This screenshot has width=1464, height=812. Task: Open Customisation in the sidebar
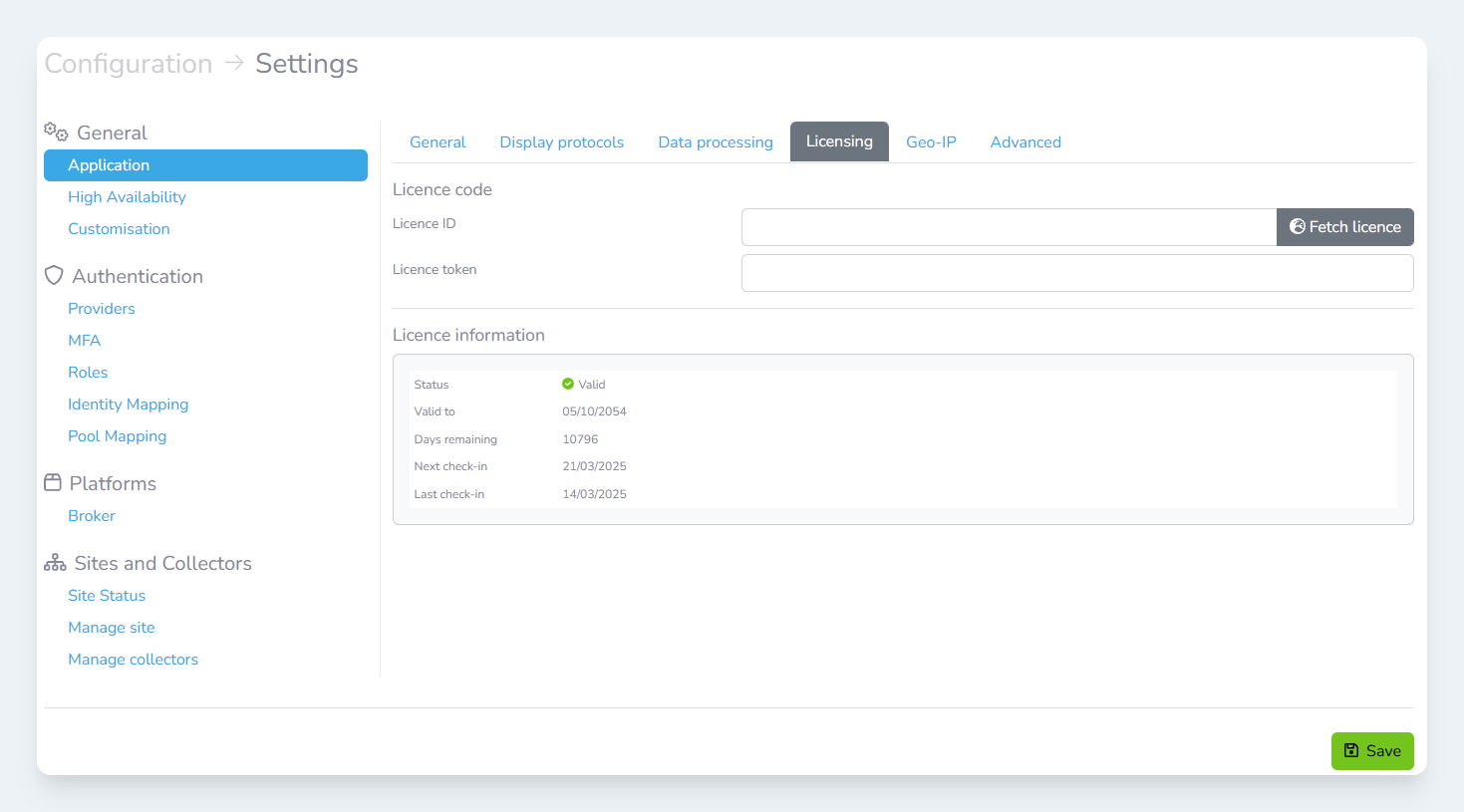click(119, 229)
